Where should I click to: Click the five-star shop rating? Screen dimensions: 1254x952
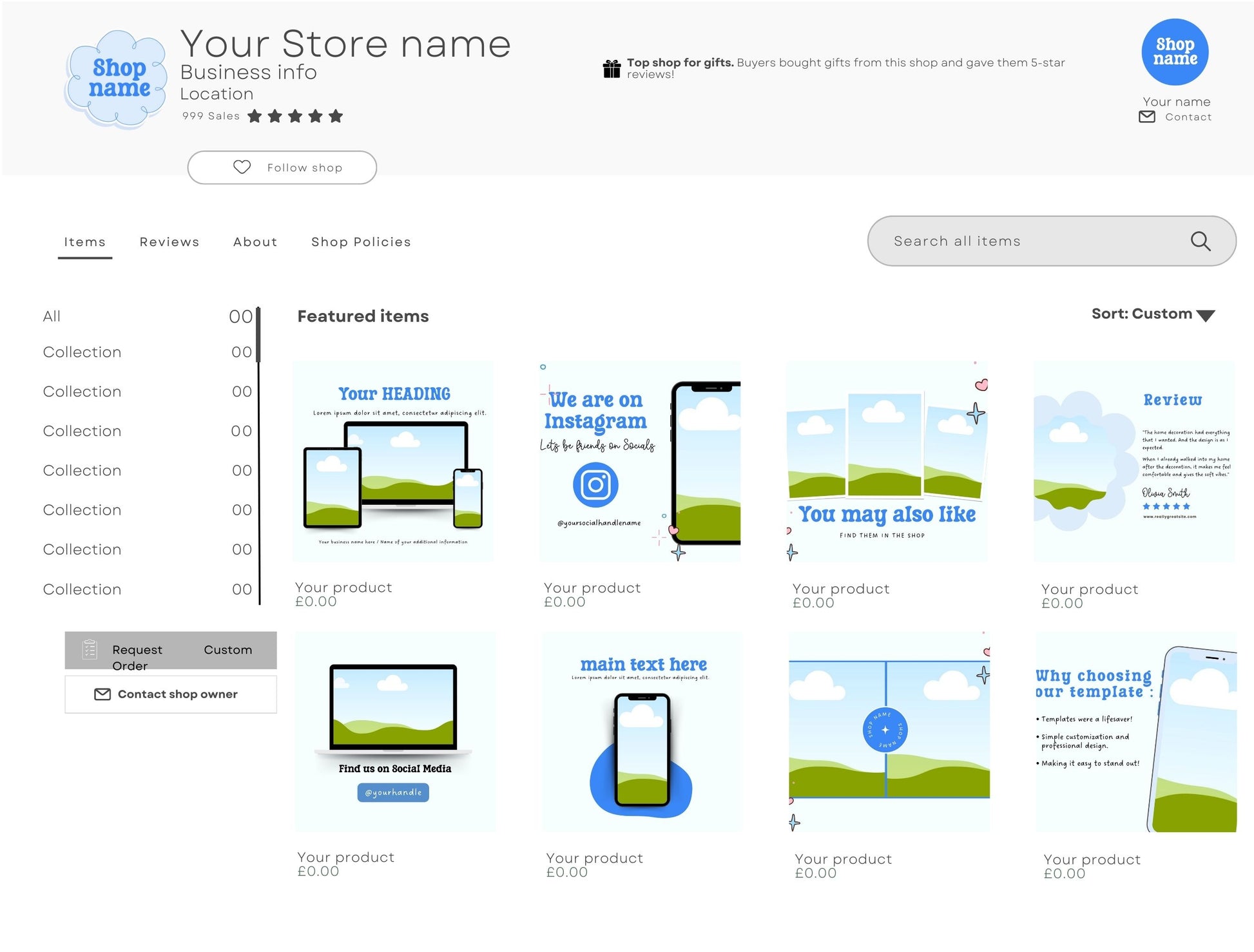point(295,116)
